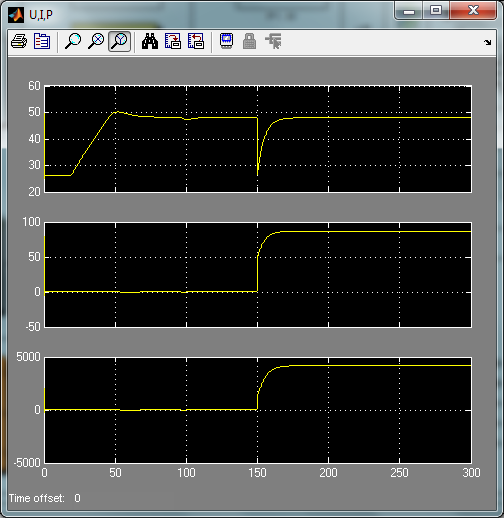504x518 pixels.
Task: Click the bottom power plot axes
Action: [258, 410]
